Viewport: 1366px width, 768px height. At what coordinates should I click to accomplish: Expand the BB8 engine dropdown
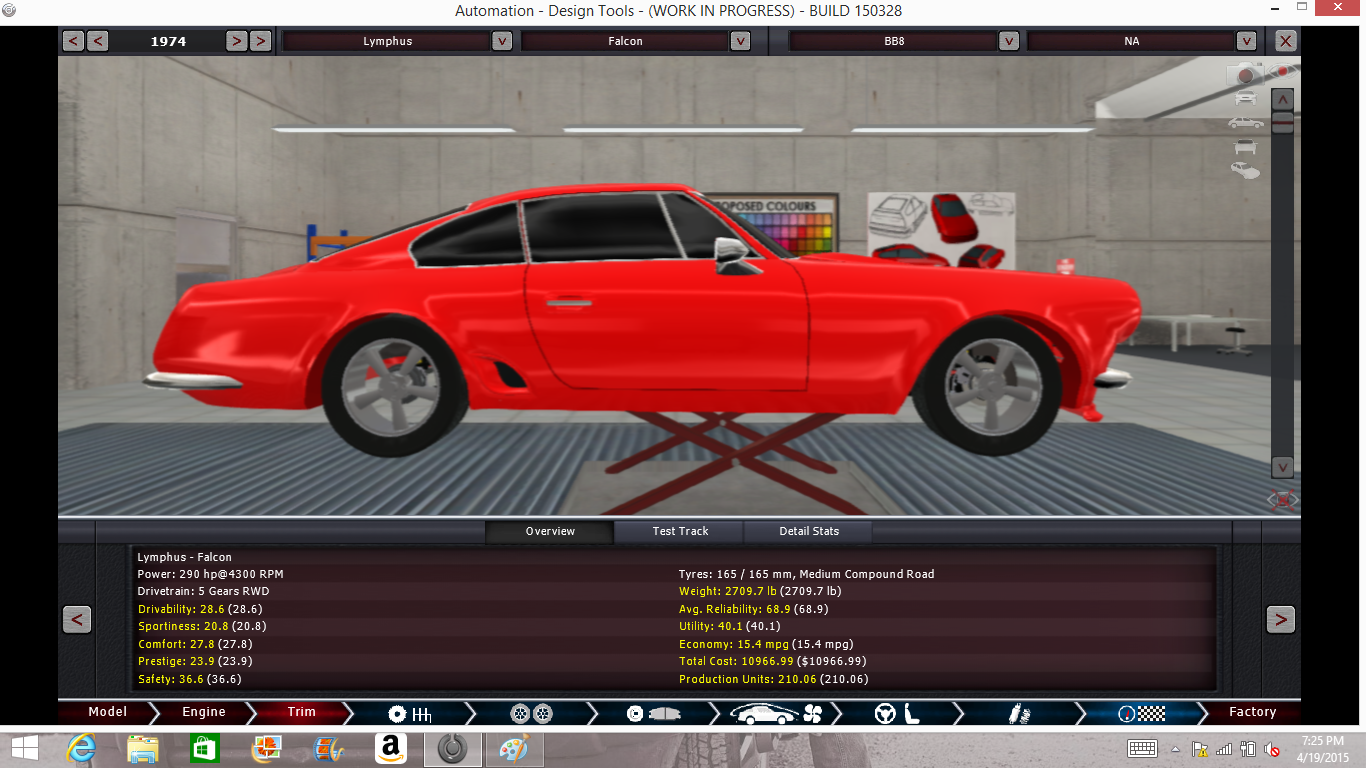1008,41
